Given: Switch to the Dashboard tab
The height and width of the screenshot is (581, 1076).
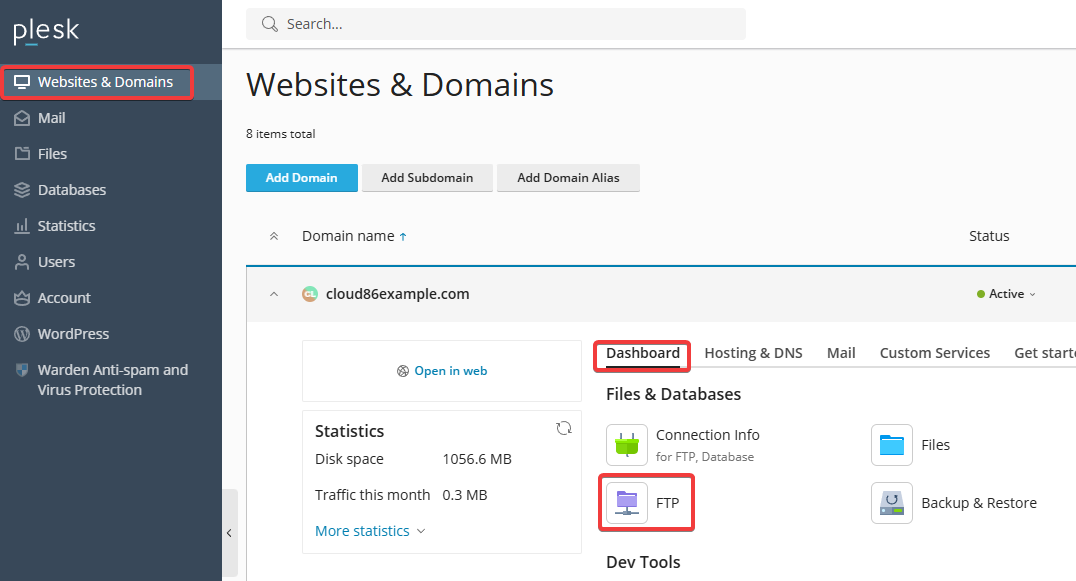Looking at the screenshot, I should tap(642, 353).
